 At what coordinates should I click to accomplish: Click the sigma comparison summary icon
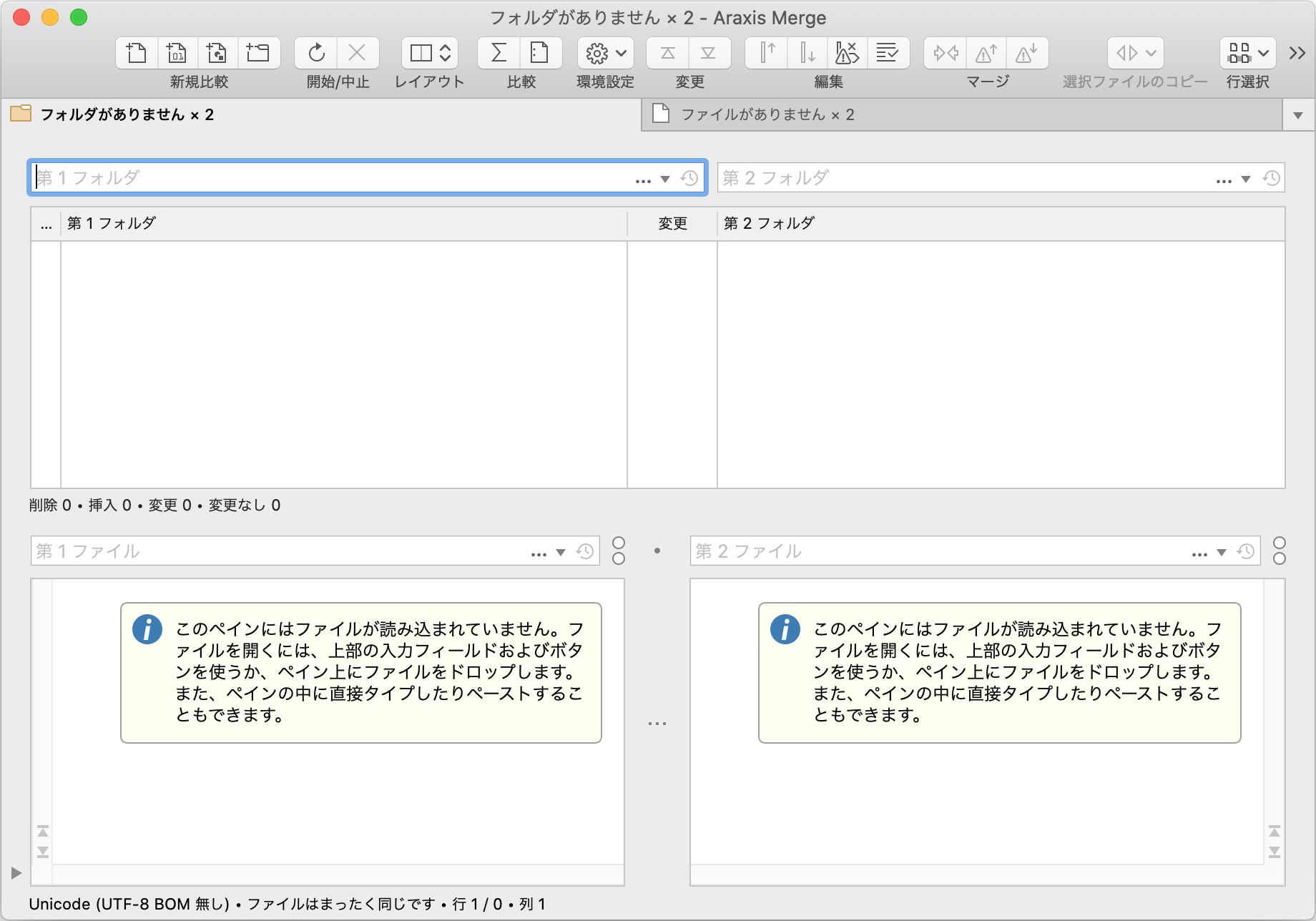point(499,53)
